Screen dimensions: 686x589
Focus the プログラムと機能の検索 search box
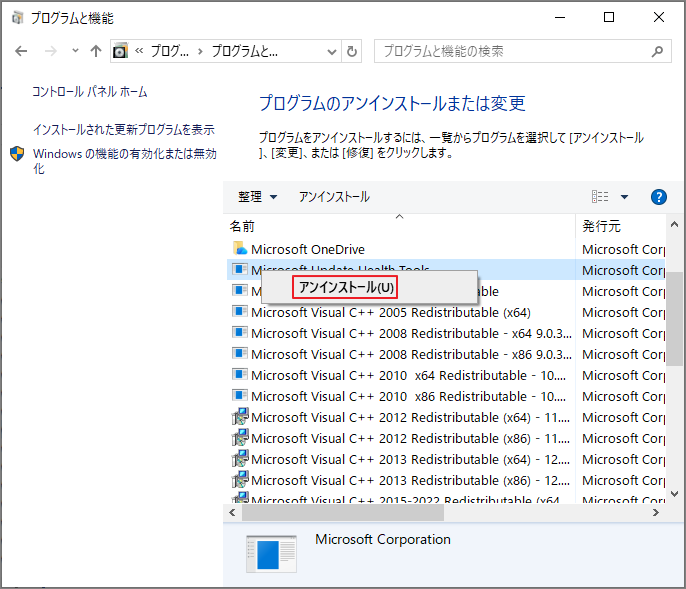[523, 51]
